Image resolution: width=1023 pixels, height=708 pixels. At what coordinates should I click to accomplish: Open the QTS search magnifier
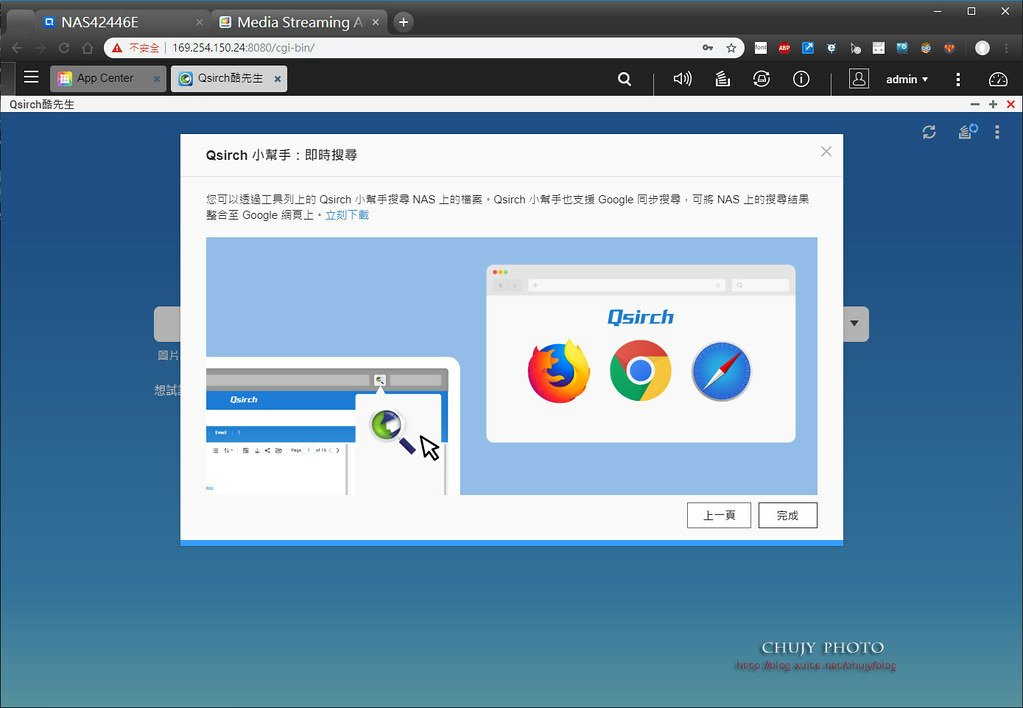click(624, 79)
